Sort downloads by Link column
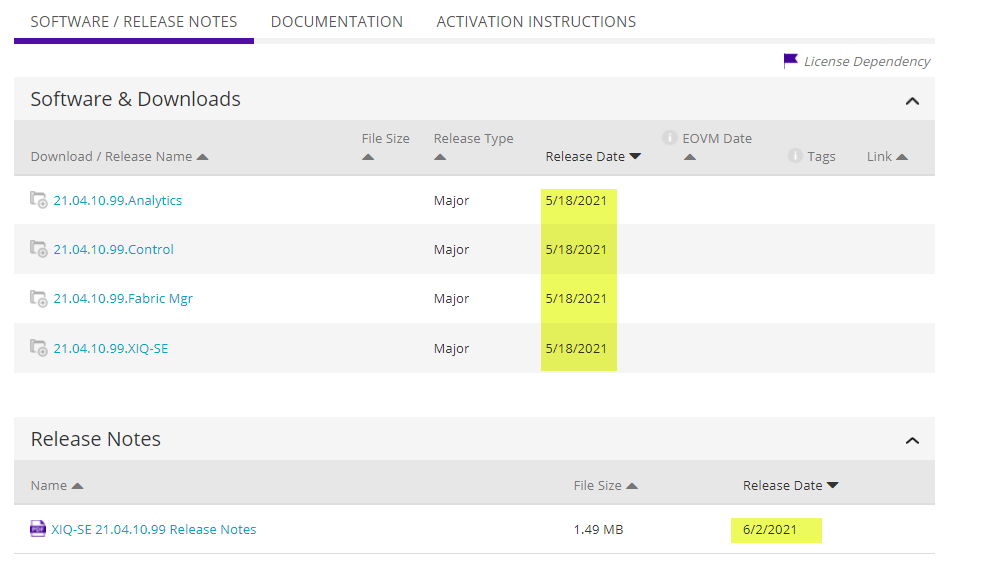Image resolution: width=984 pixels, height=588 pixels. (x=887, y=156)
